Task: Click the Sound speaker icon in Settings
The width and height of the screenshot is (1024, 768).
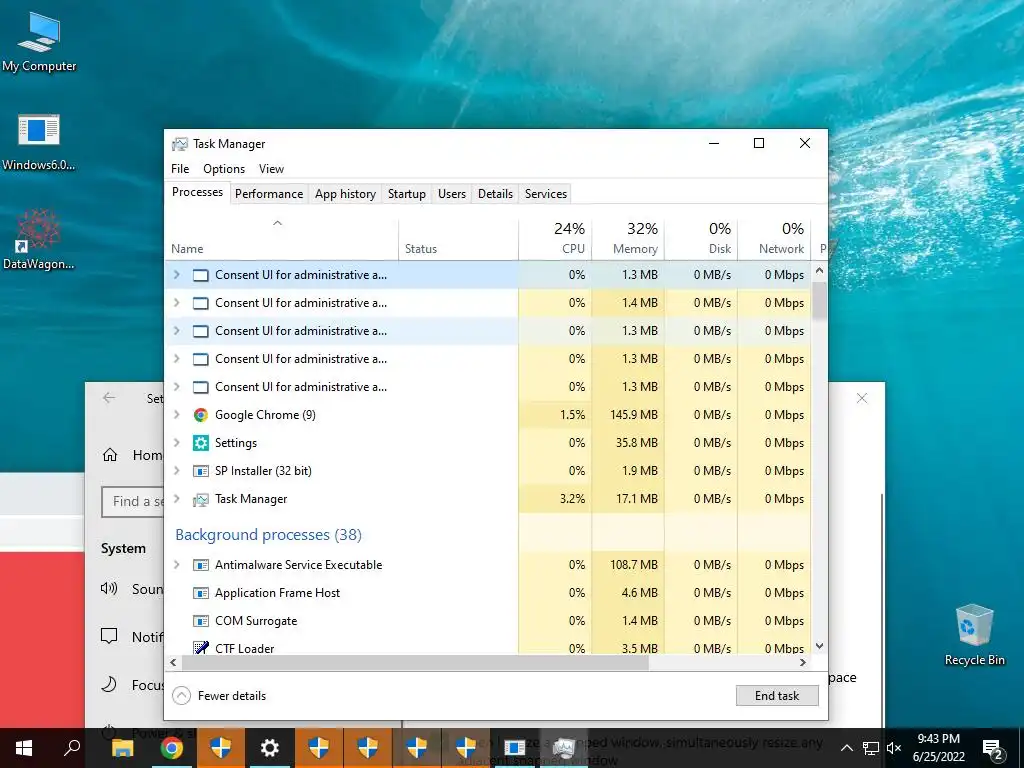Action: (x=109, y=588)
